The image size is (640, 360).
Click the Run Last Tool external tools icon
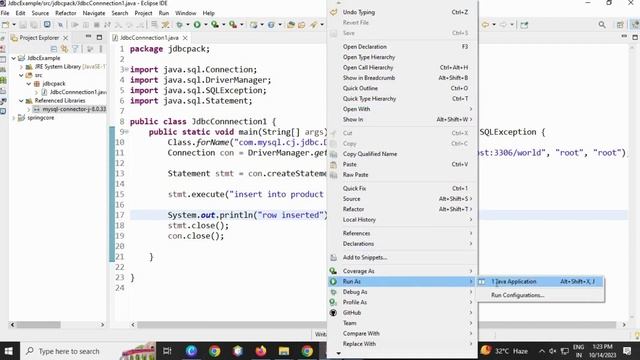[233, 25]
